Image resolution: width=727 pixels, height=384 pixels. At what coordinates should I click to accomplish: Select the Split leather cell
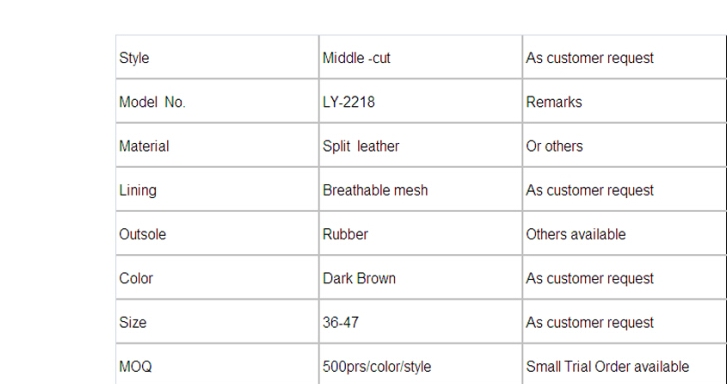tap(421, 145)
